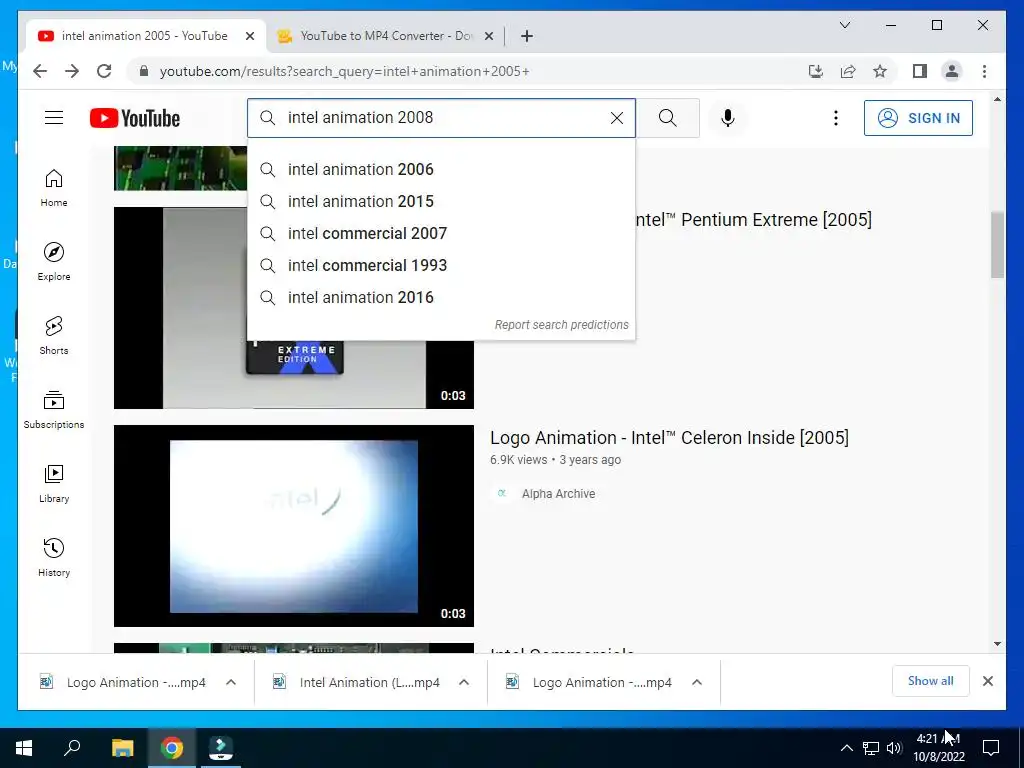Open Explore in sidebar
Image resolution: width=1024 pixels, height=768 pixels.
[x=54, y=262]
